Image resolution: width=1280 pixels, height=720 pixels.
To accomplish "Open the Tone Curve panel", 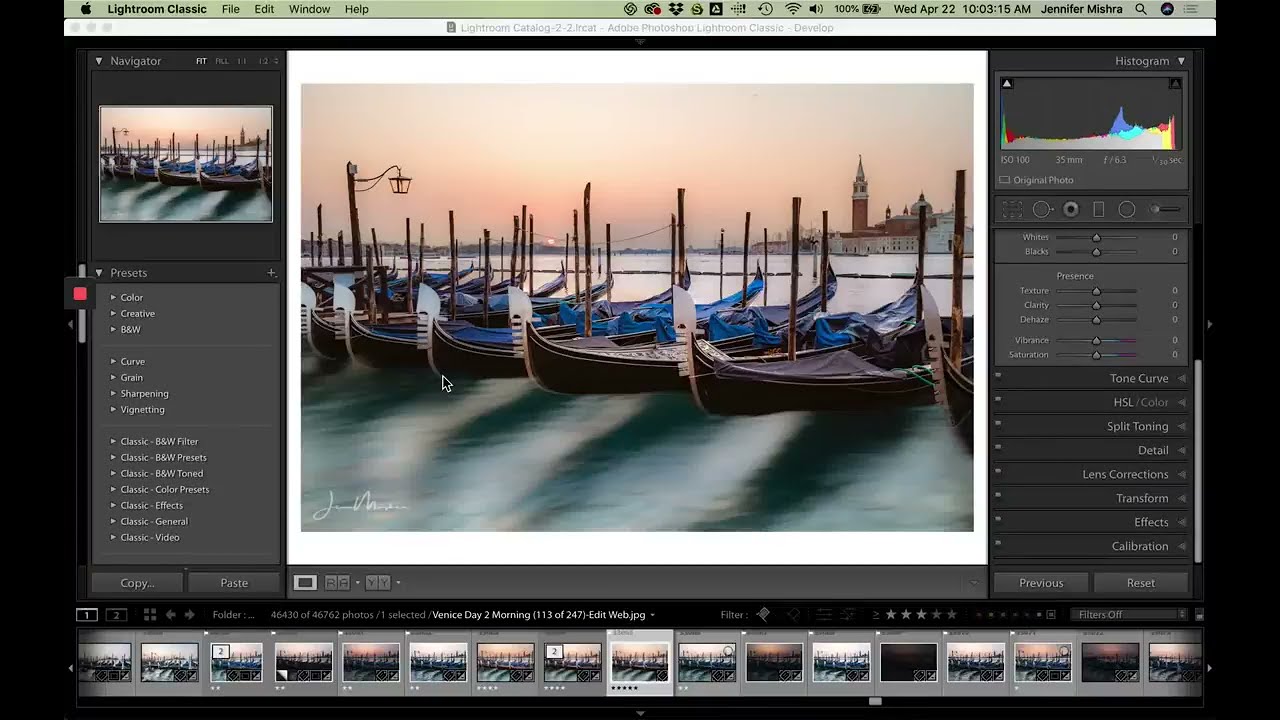I will click(x=1139, y=378).
